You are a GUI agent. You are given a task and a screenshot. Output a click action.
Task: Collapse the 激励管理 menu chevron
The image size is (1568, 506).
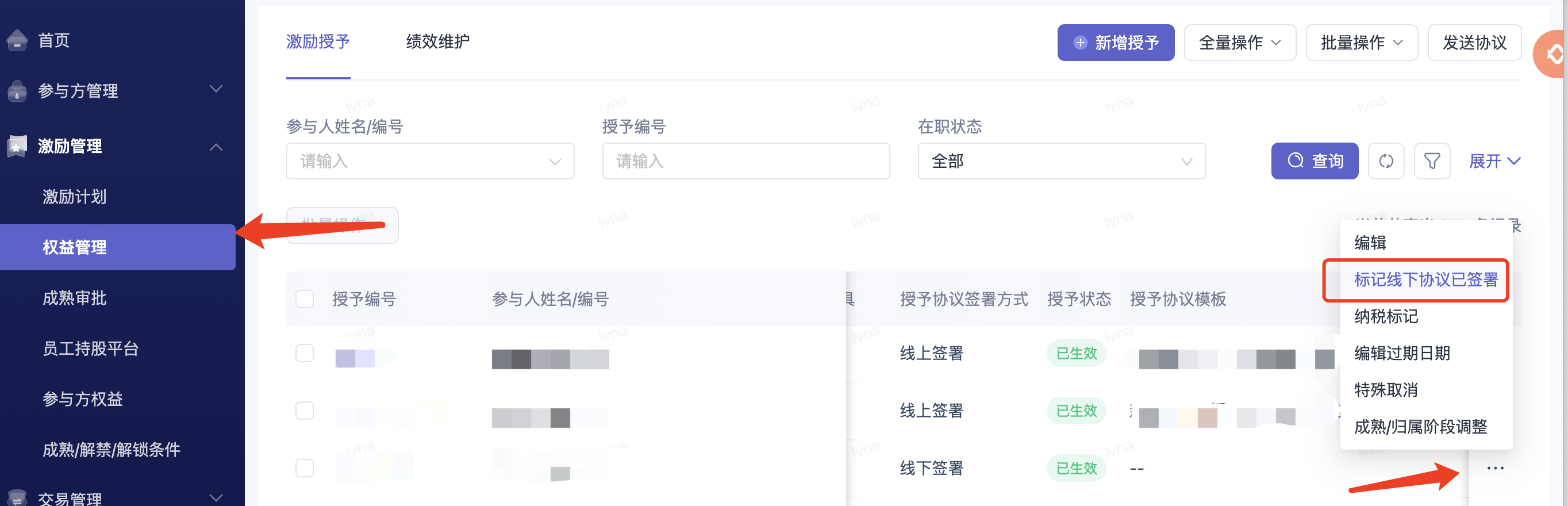(x=216, y=147)
